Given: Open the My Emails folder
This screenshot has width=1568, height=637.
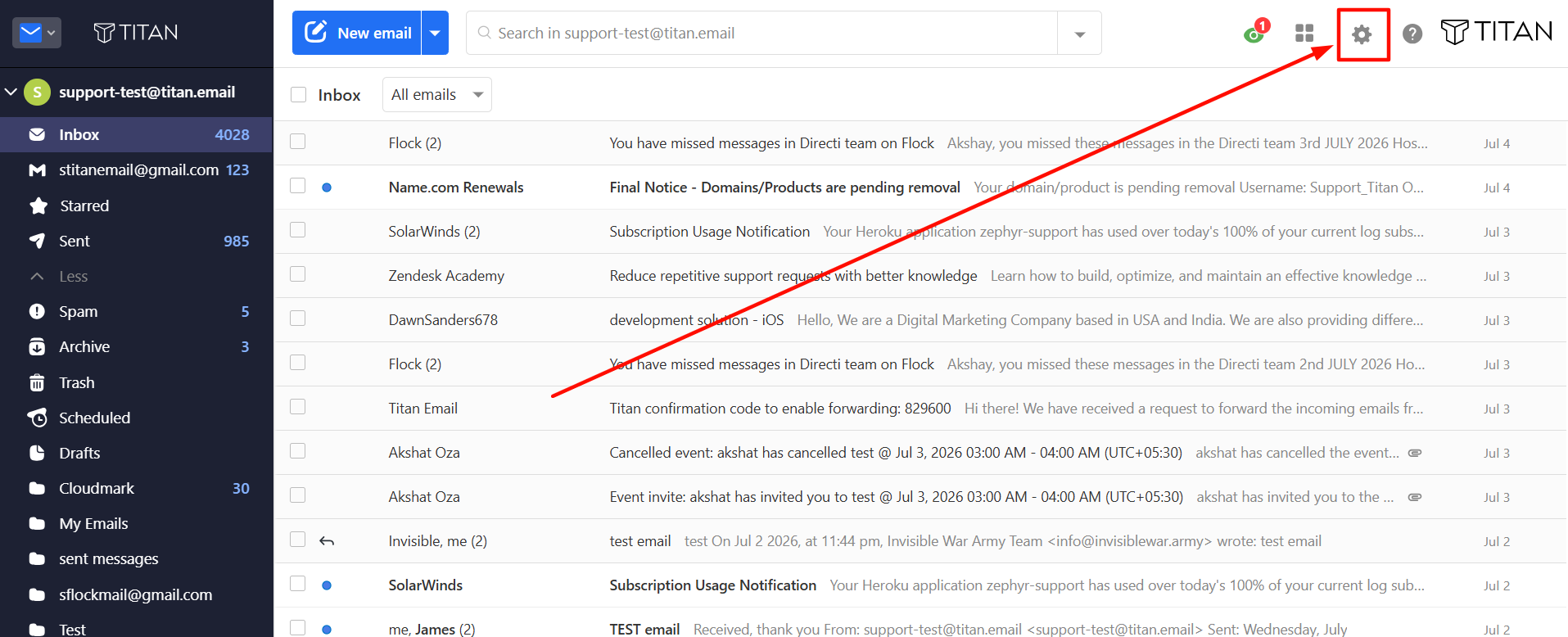Looking at the screenshot, I should tap(136, 523).
